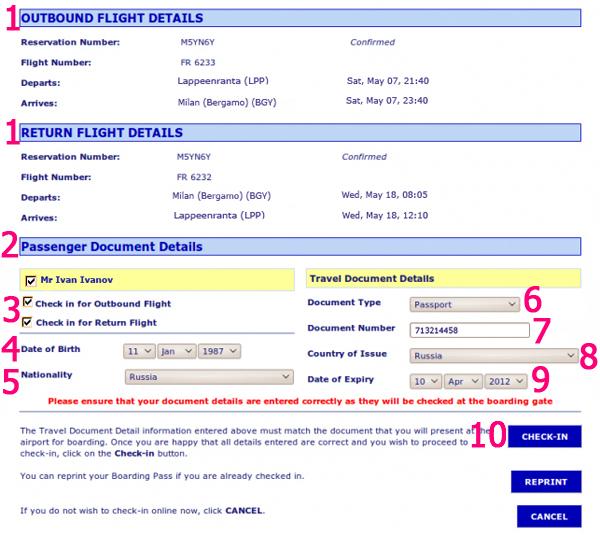Viewport: 600px width, 535px height.
Task: Click the RETURN FLIGHT DETAILS heading
Action: 102,133
